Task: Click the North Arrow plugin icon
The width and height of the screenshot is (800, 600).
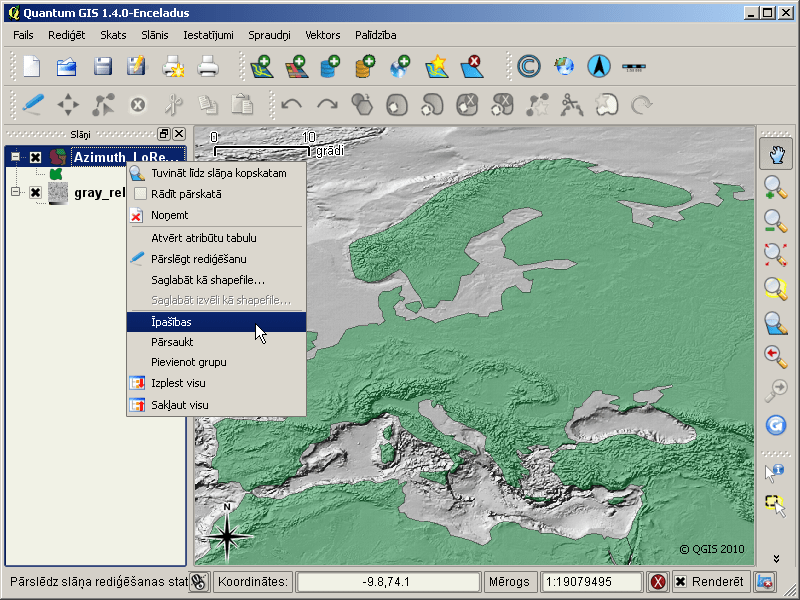Action: (599, 66)
